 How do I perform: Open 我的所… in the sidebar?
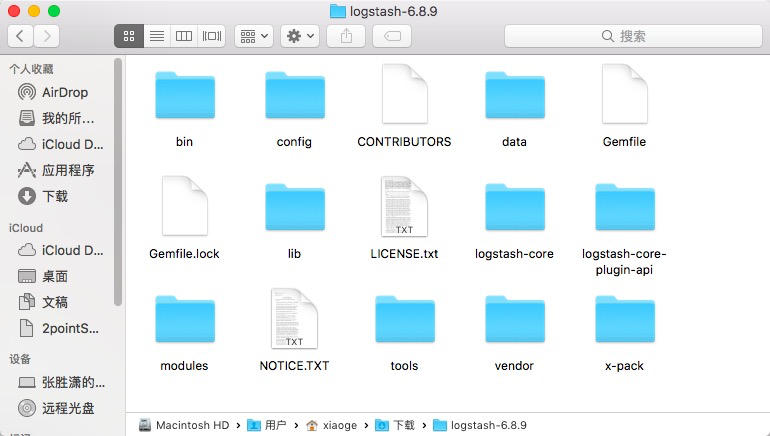(58, 118)
